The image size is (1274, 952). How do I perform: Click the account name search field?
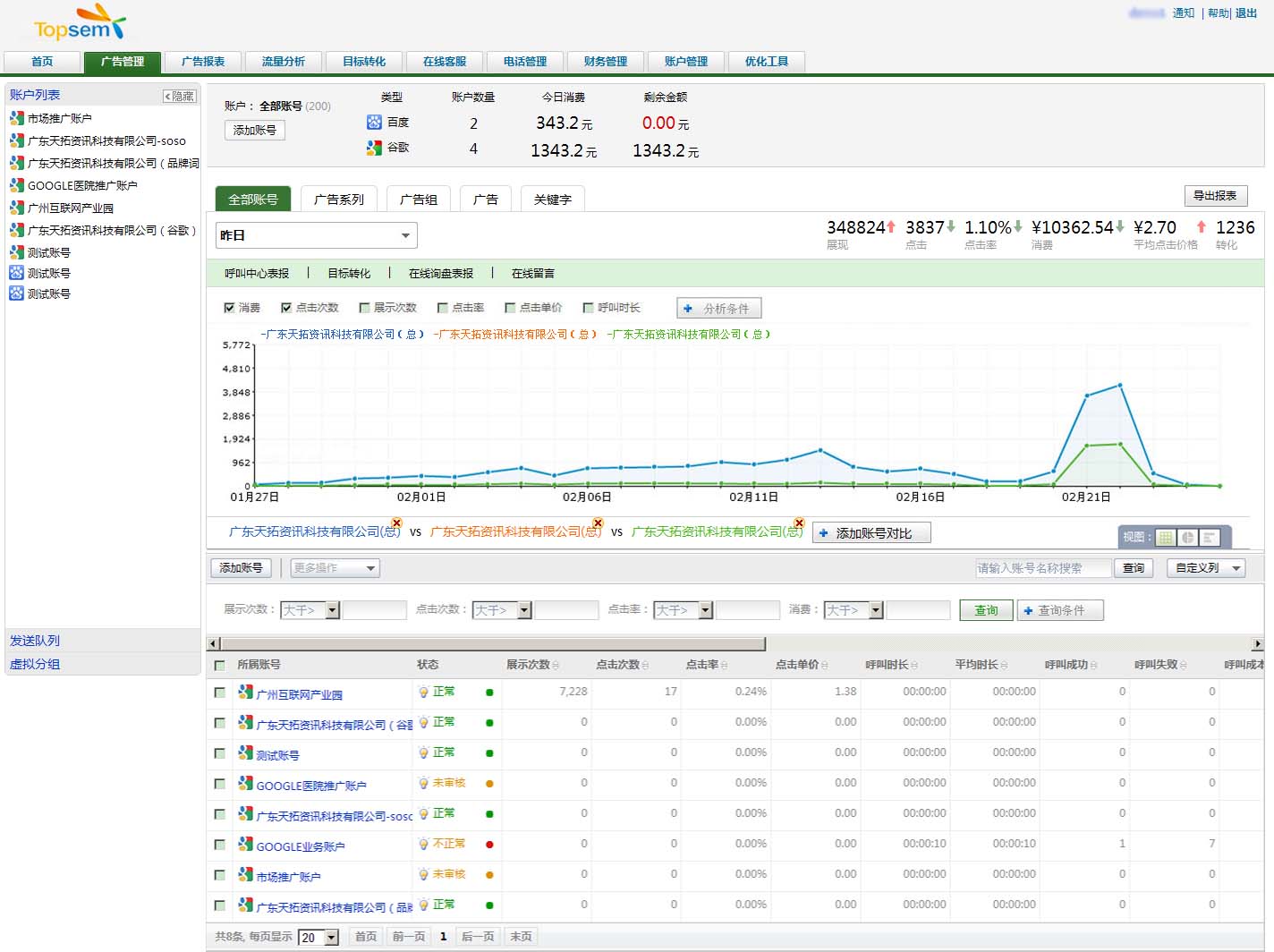point(1043,568)
